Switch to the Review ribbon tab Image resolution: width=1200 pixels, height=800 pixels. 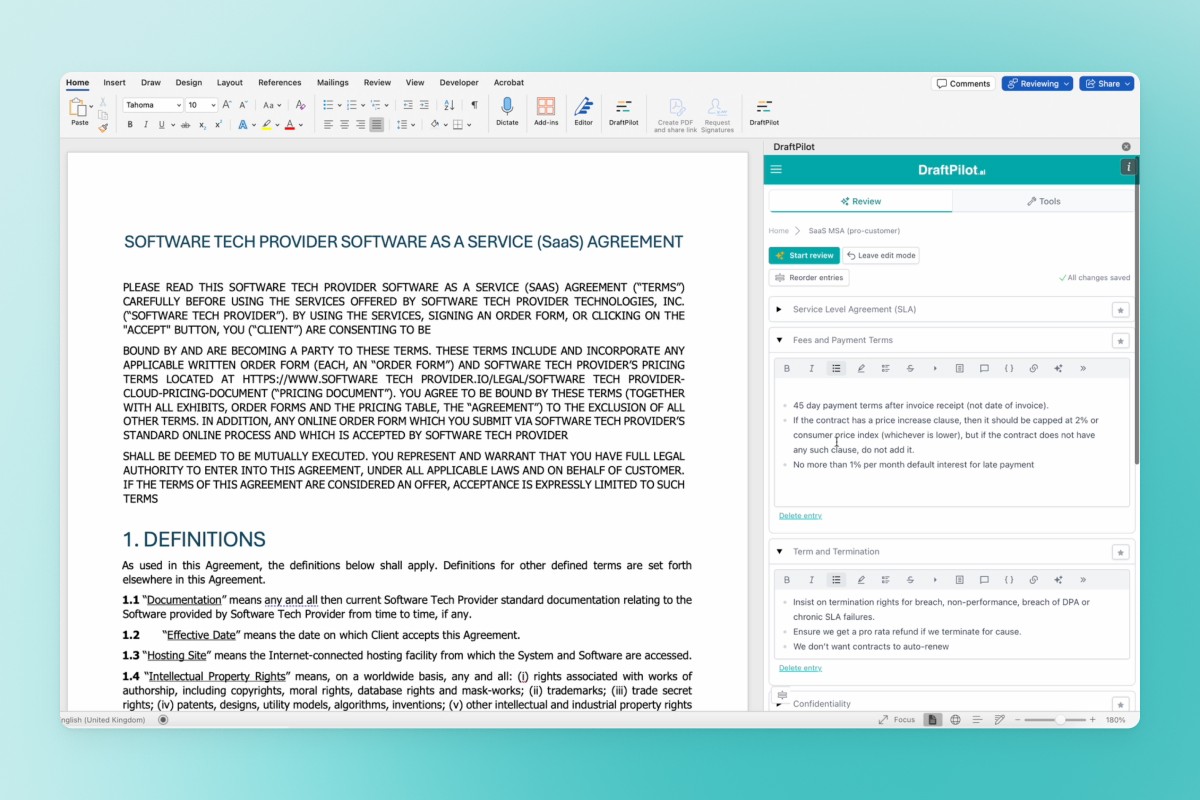click(377, 83)
